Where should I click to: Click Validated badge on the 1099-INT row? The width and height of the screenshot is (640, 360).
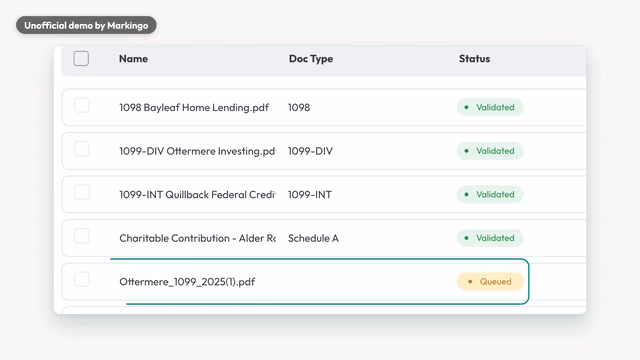coord(490,195)
